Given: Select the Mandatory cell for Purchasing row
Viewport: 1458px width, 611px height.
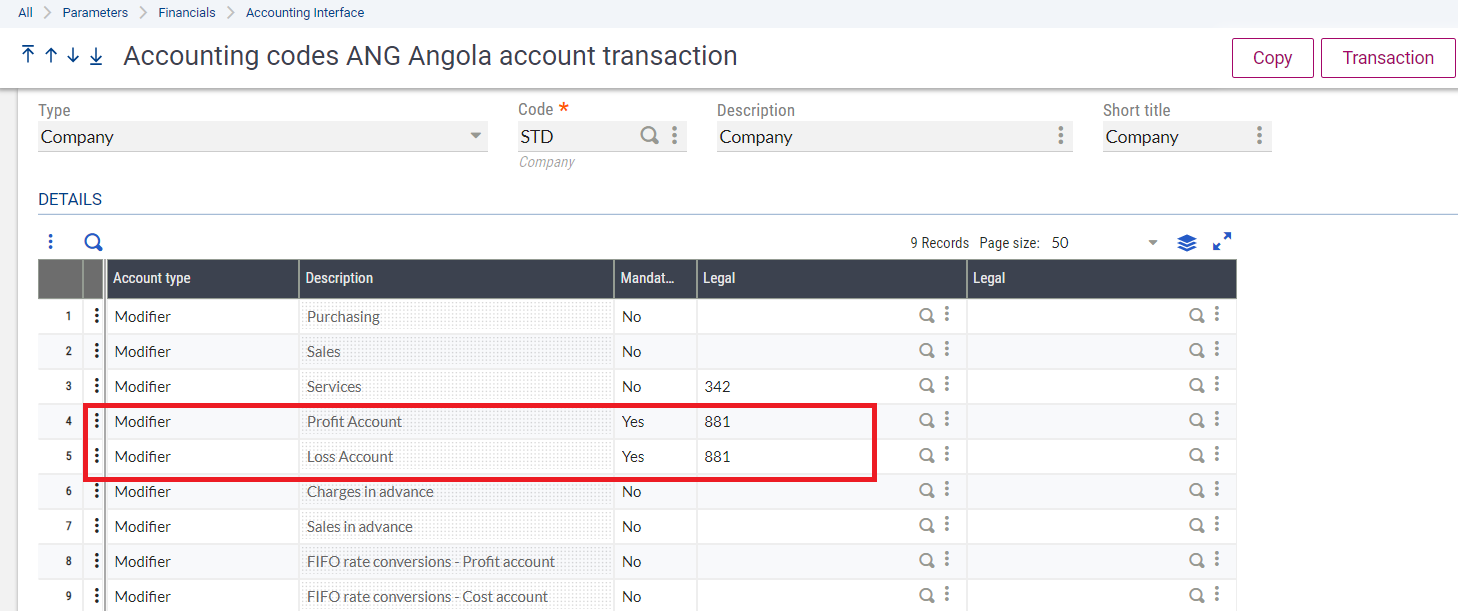Looking at the screenshot, I should click(x=654, y=316).
